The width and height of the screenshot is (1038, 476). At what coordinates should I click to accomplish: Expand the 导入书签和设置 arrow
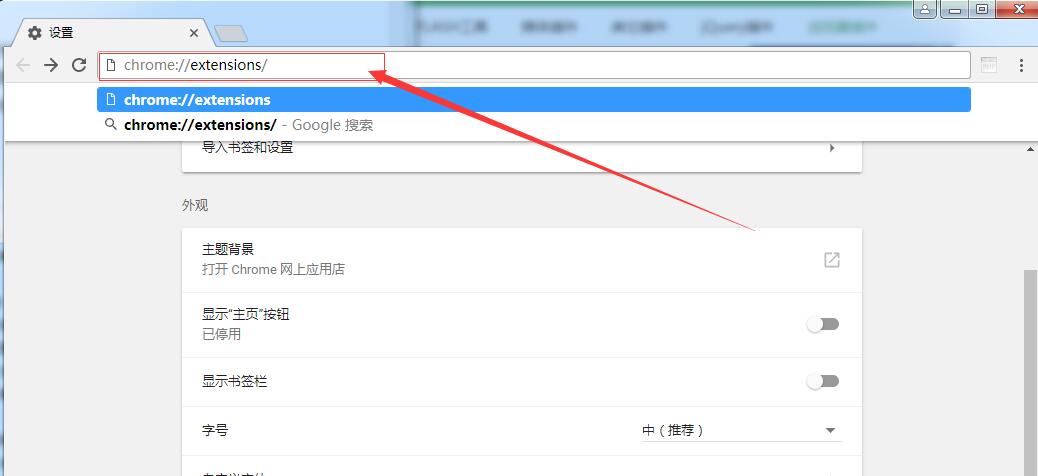(832, 148)
